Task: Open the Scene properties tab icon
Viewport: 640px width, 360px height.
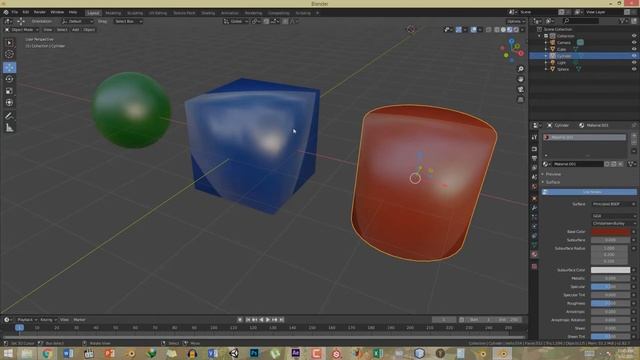Action: 534,177
